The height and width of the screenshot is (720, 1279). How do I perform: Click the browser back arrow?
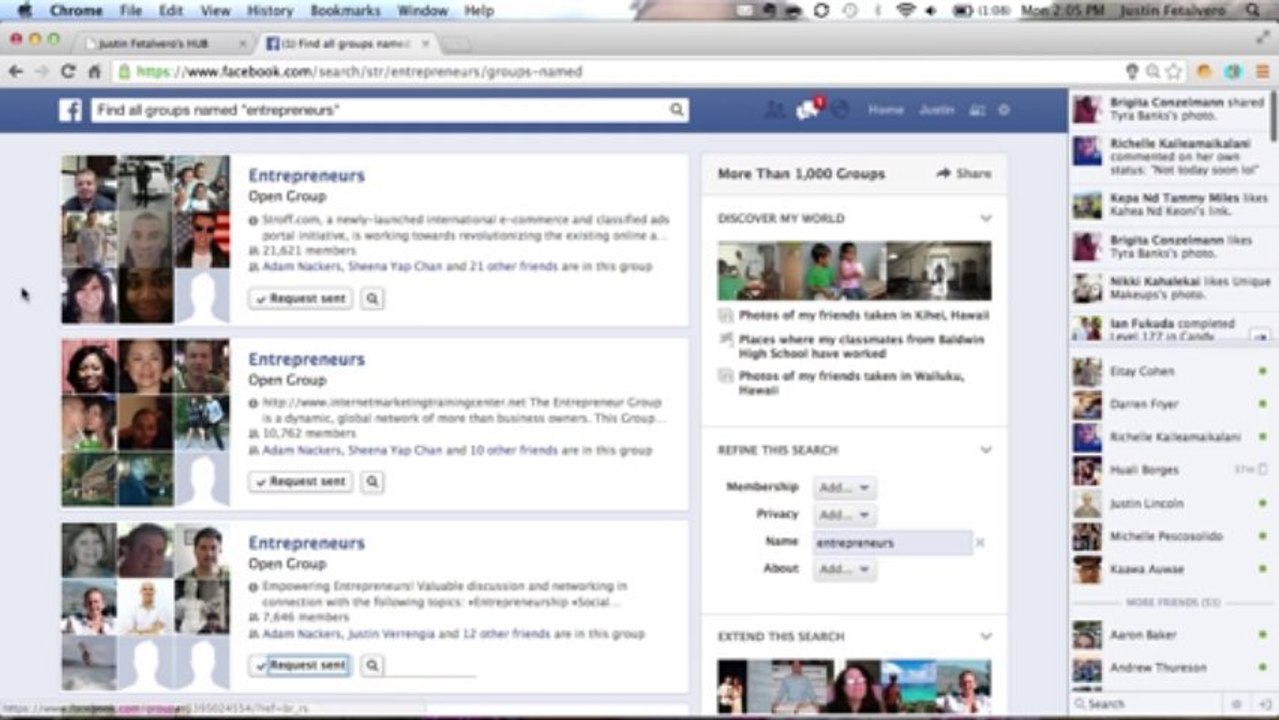coord(15,71)
